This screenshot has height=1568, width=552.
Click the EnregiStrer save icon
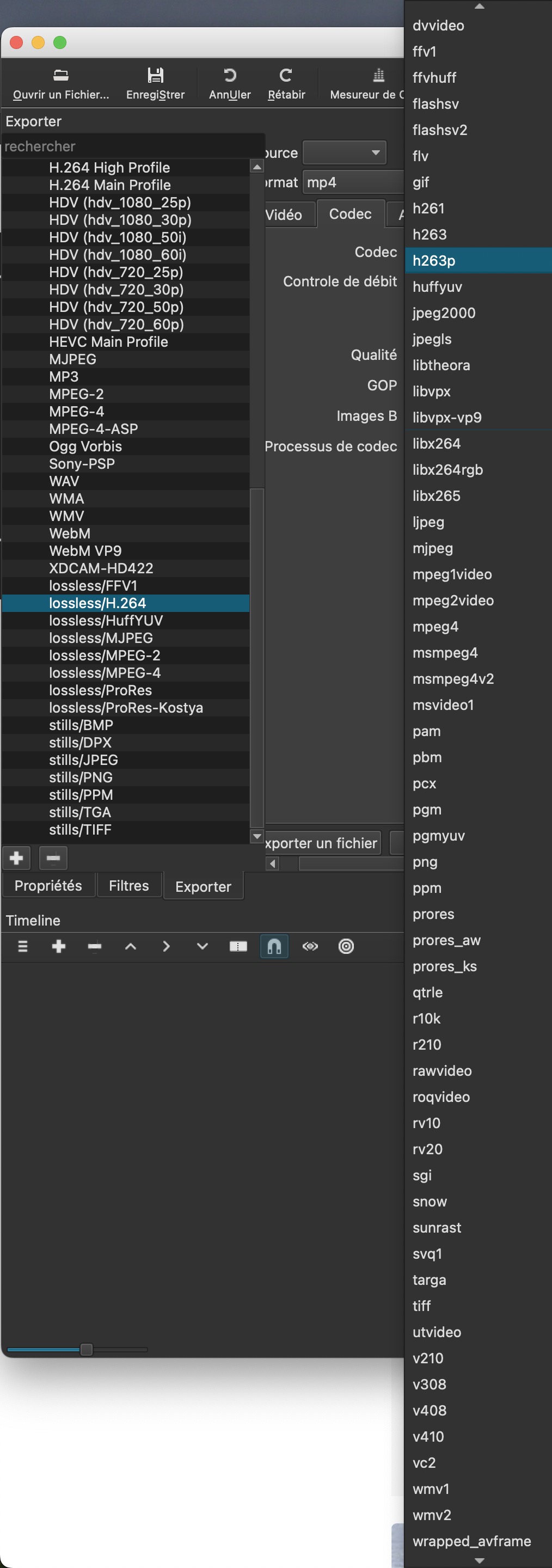[155, 76]
